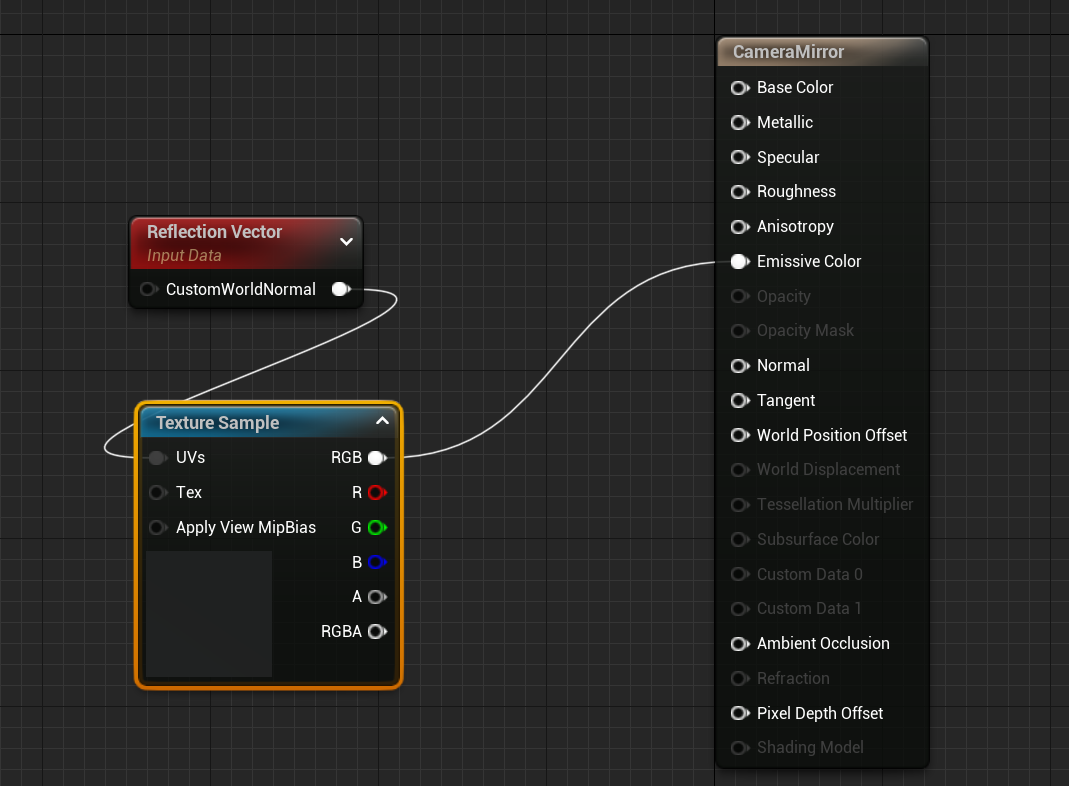This screenshot has height=786, width=1069.
Task: Select the CameraMirror node title bar
Action: 823,52
